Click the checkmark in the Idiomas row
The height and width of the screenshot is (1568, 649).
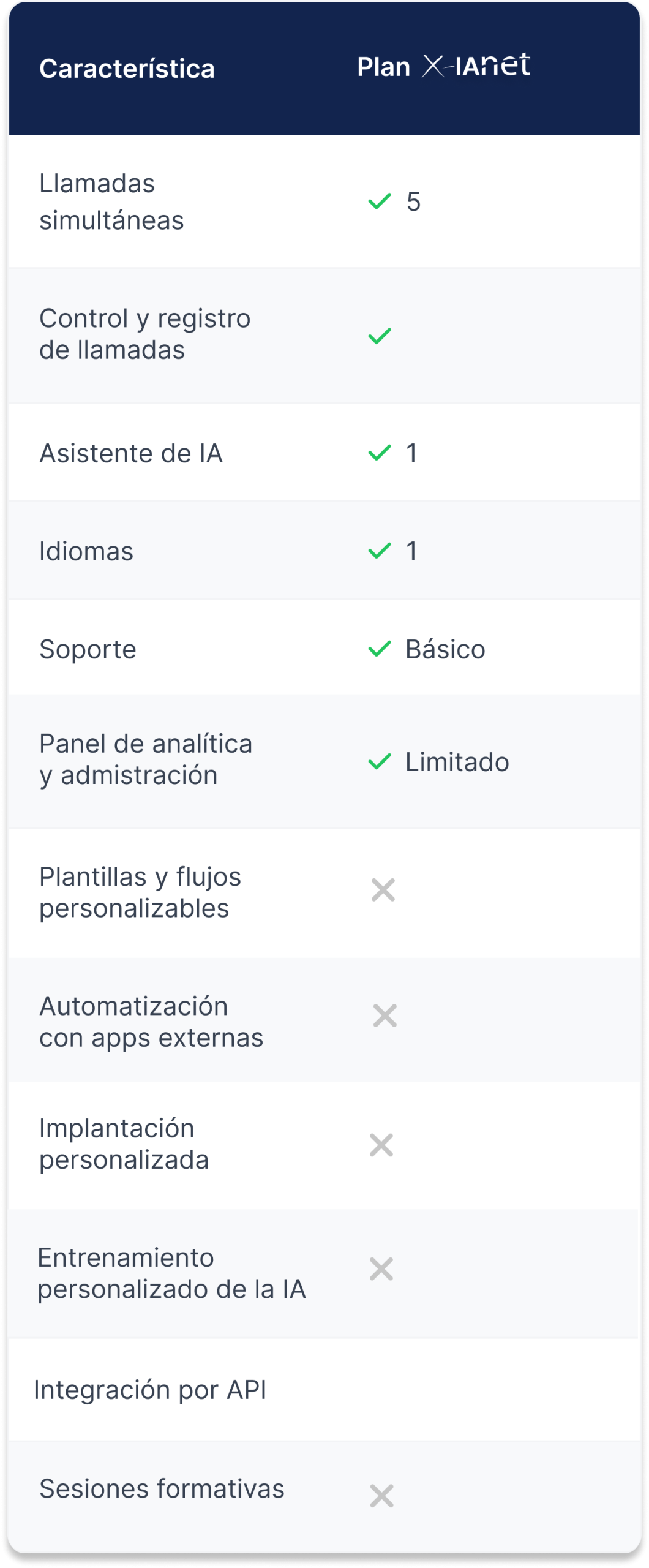tap(380, 551)
